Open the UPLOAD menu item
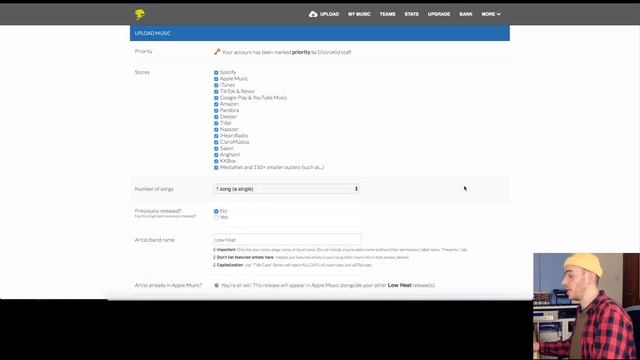The image size is (640, 360). (x=329, y=14)
